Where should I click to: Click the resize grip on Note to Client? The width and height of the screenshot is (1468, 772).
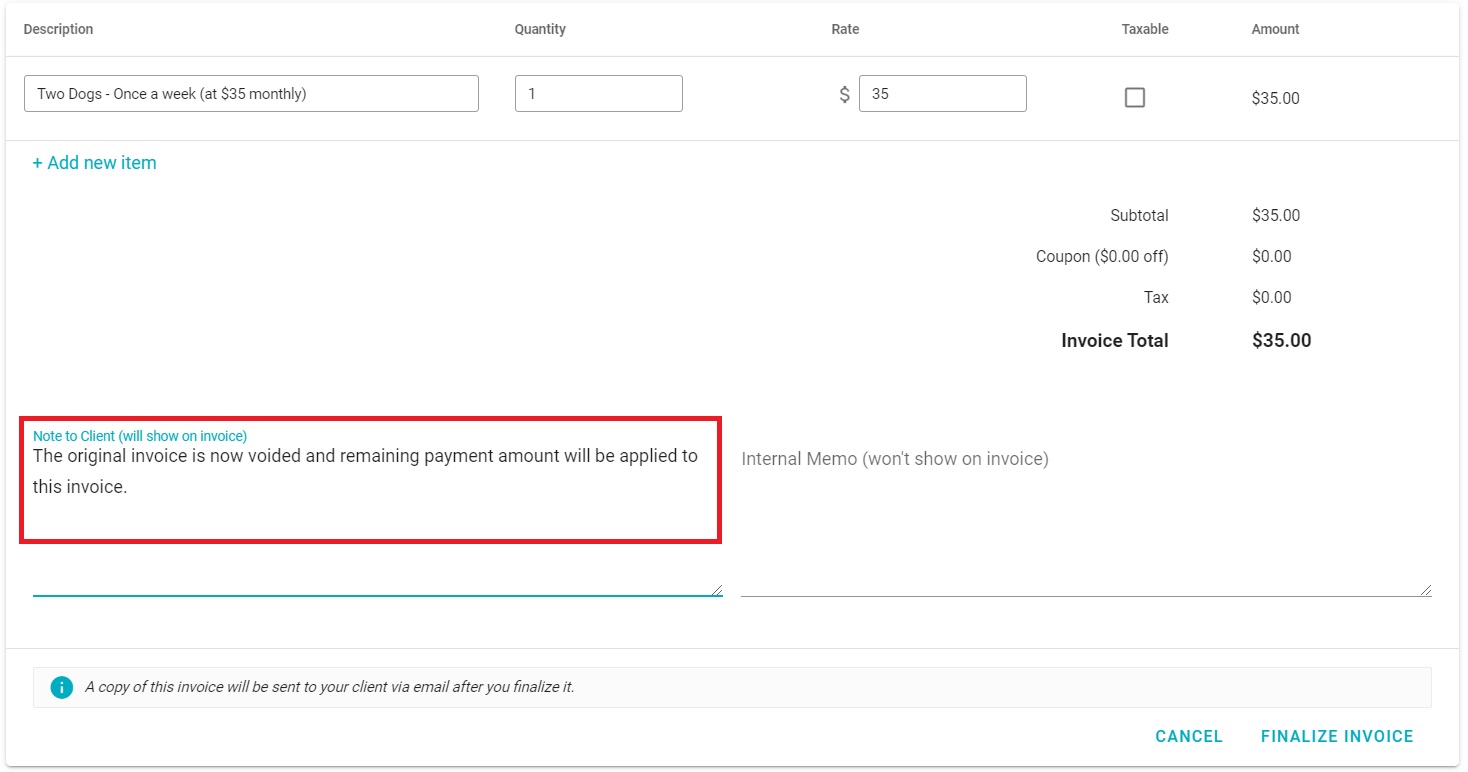pos(716,588)
